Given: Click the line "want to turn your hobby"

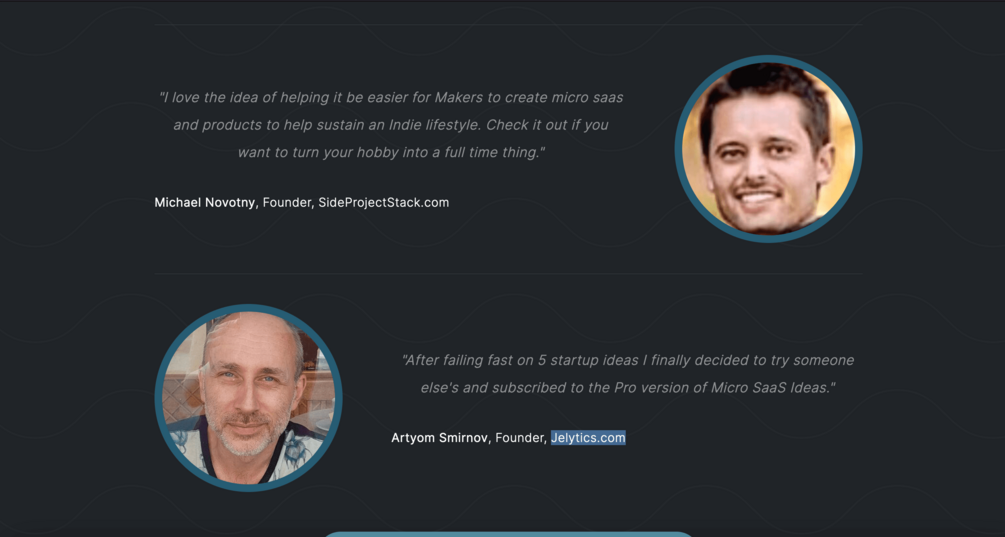Looking at the screenshot, I should 391,153.
